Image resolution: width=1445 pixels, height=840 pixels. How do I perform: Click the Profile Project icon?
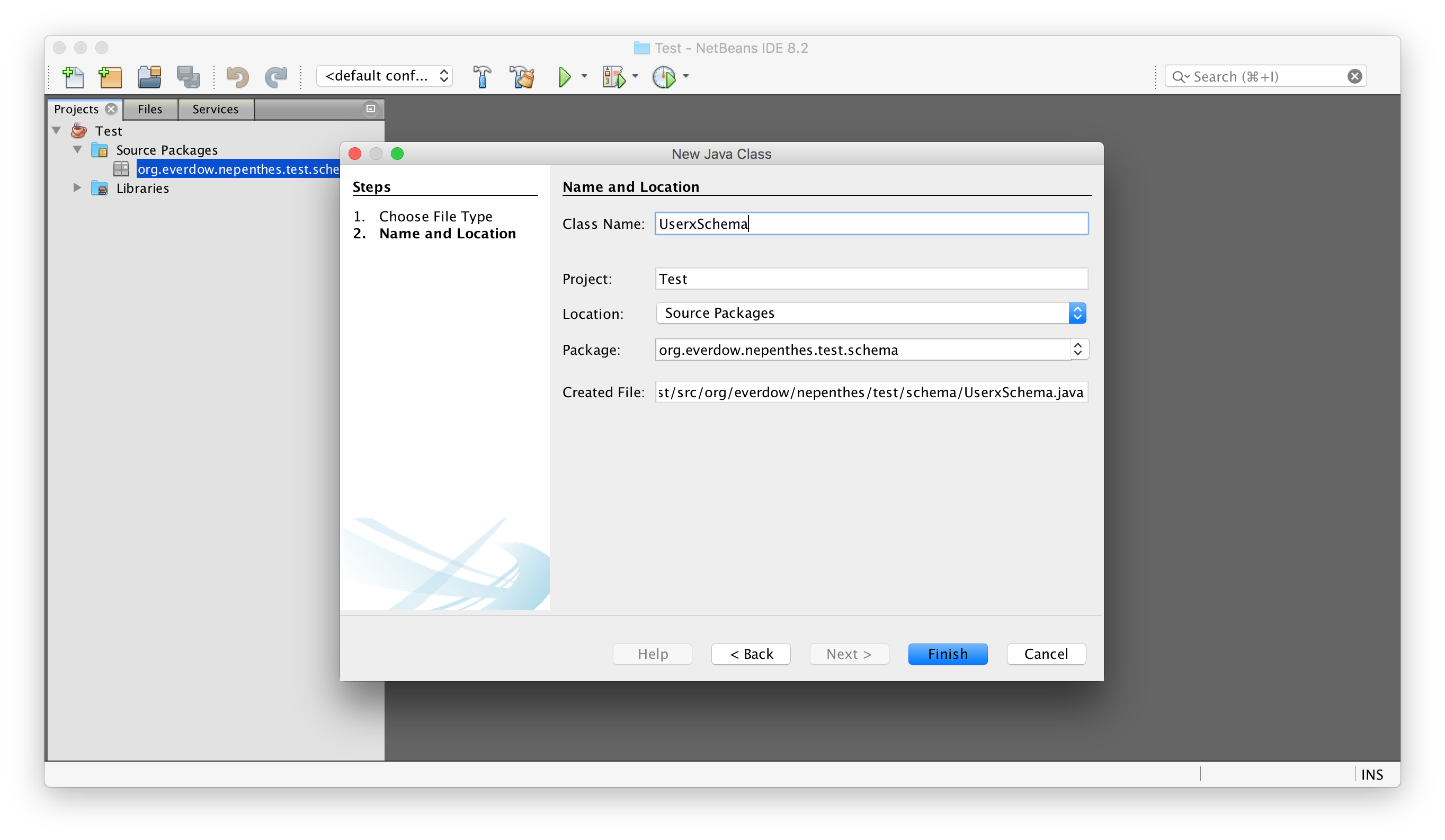coord(664,76)
